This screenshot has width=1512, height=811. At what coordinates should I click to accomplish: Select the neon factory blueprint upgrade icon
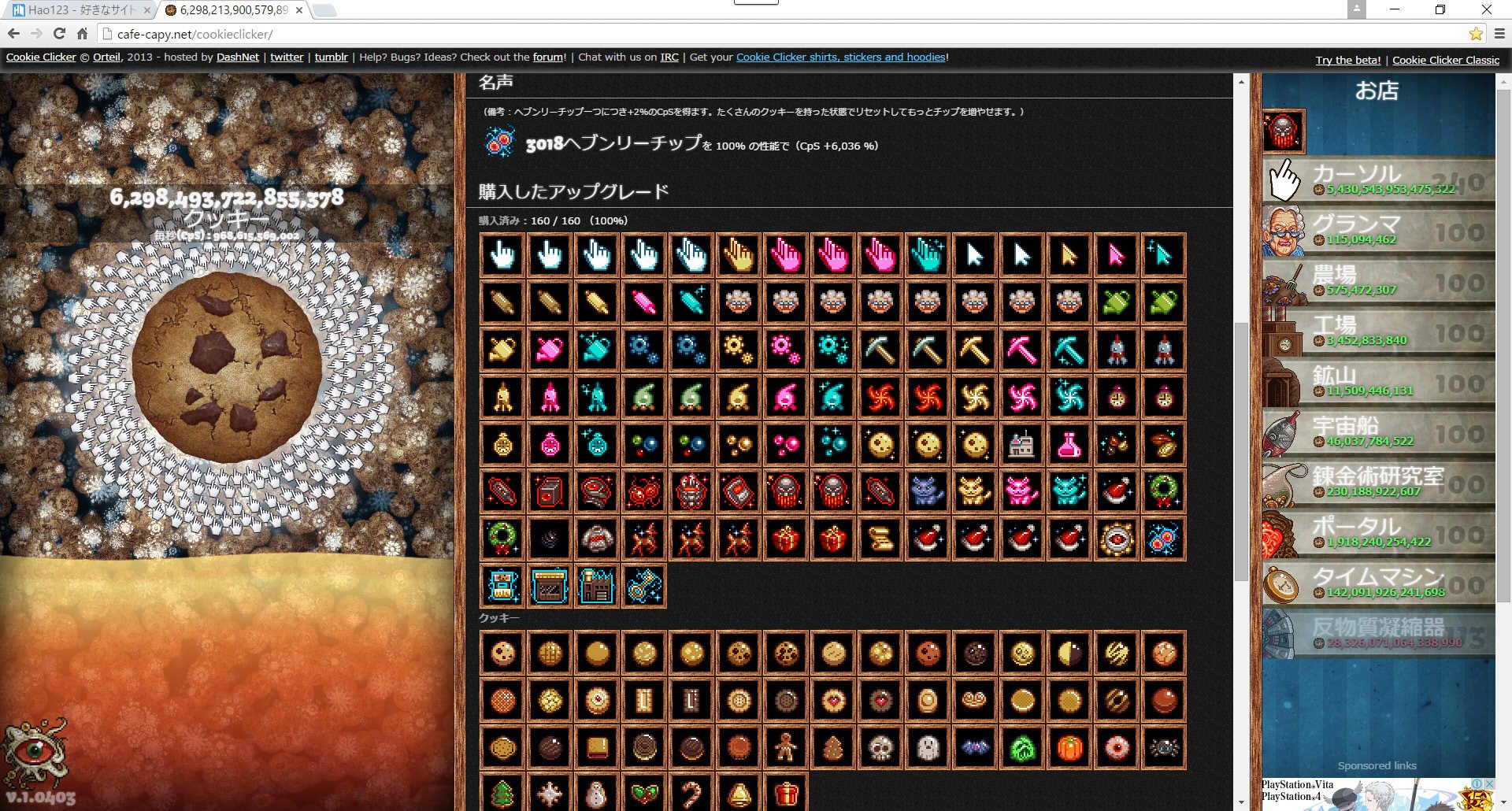pos(597,586)
